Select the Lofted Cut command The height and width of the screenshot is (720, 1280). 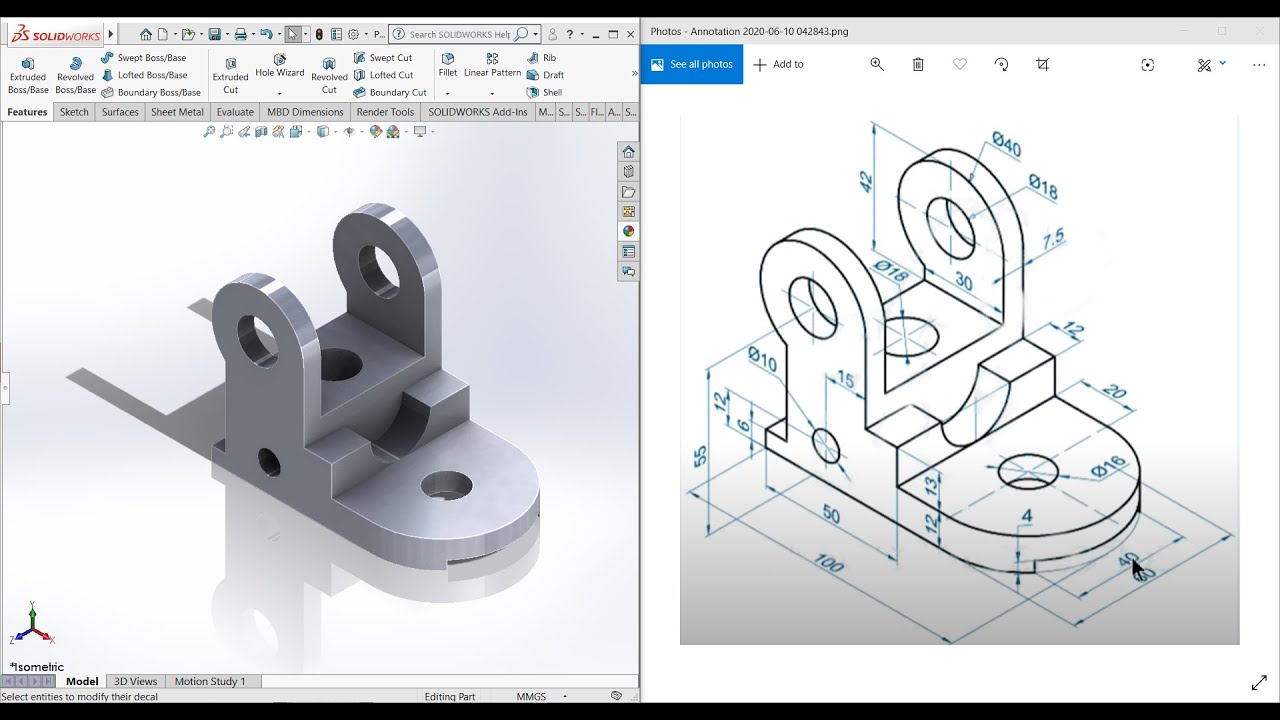pos(383,75)
